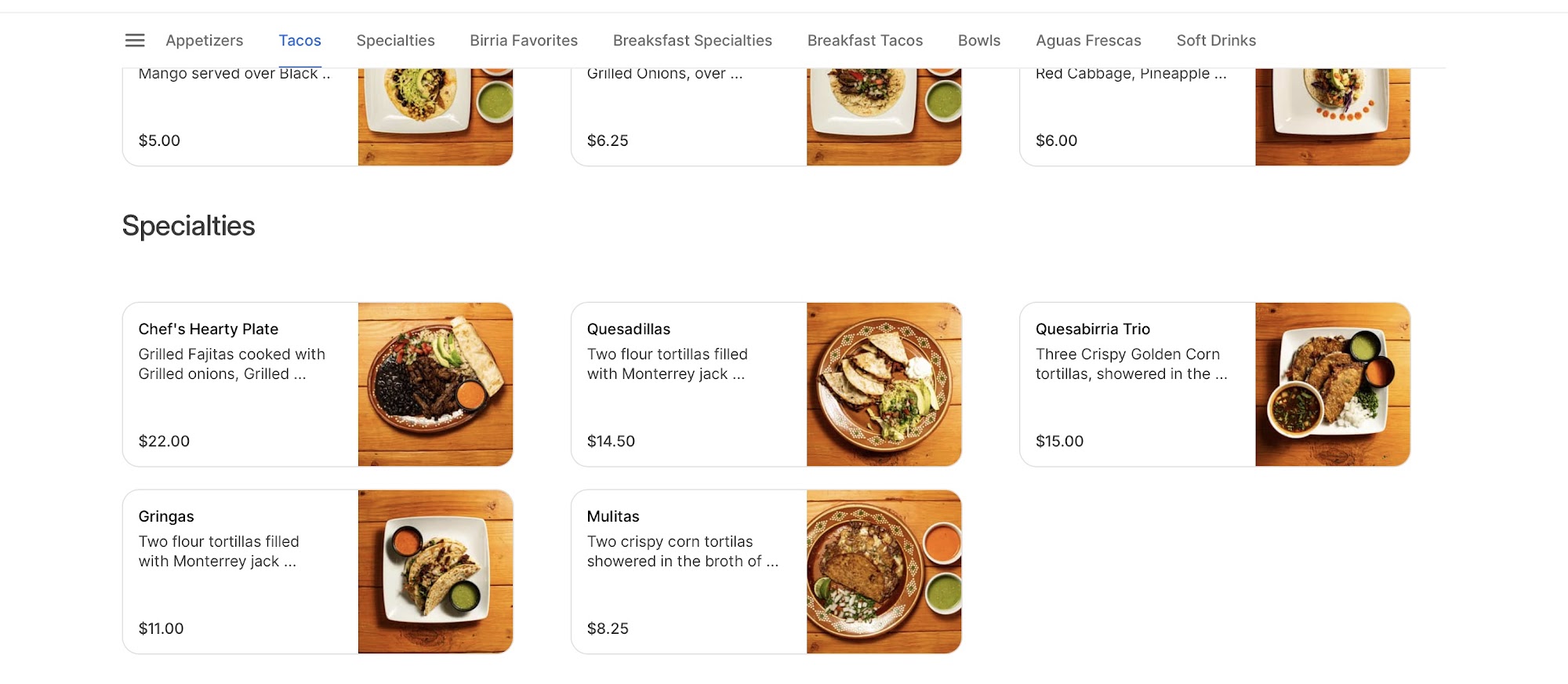Open the Bowls category tab

pos(979,41)
